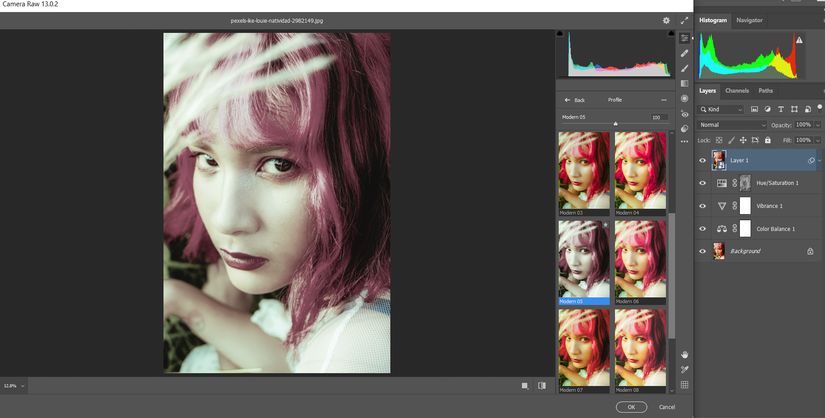825x418 pixels.
Task: Select the Adjustment Brush tool
Action: pos(684,68)
